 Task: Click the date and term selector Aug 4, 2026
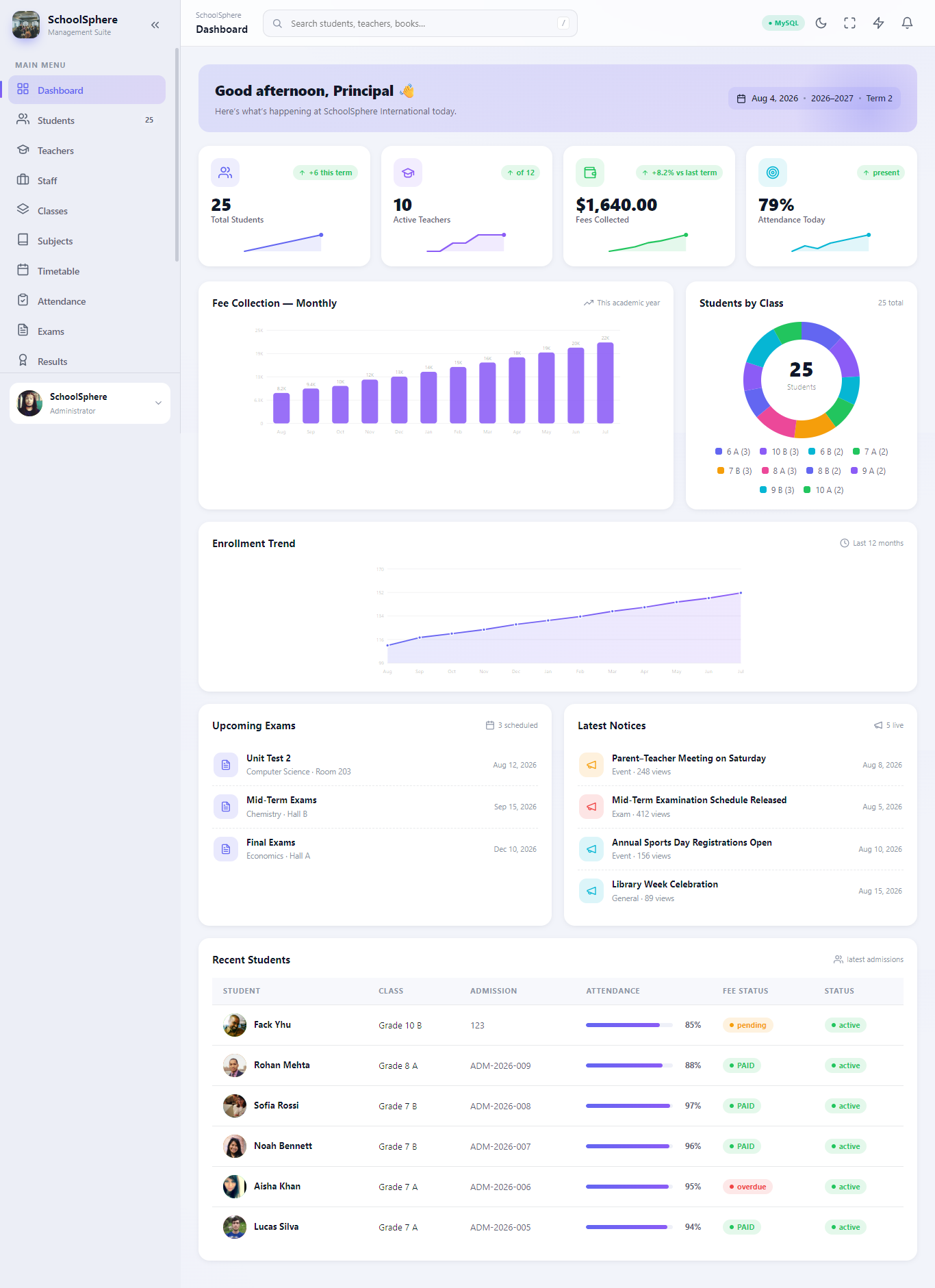(x=815, y=99)
